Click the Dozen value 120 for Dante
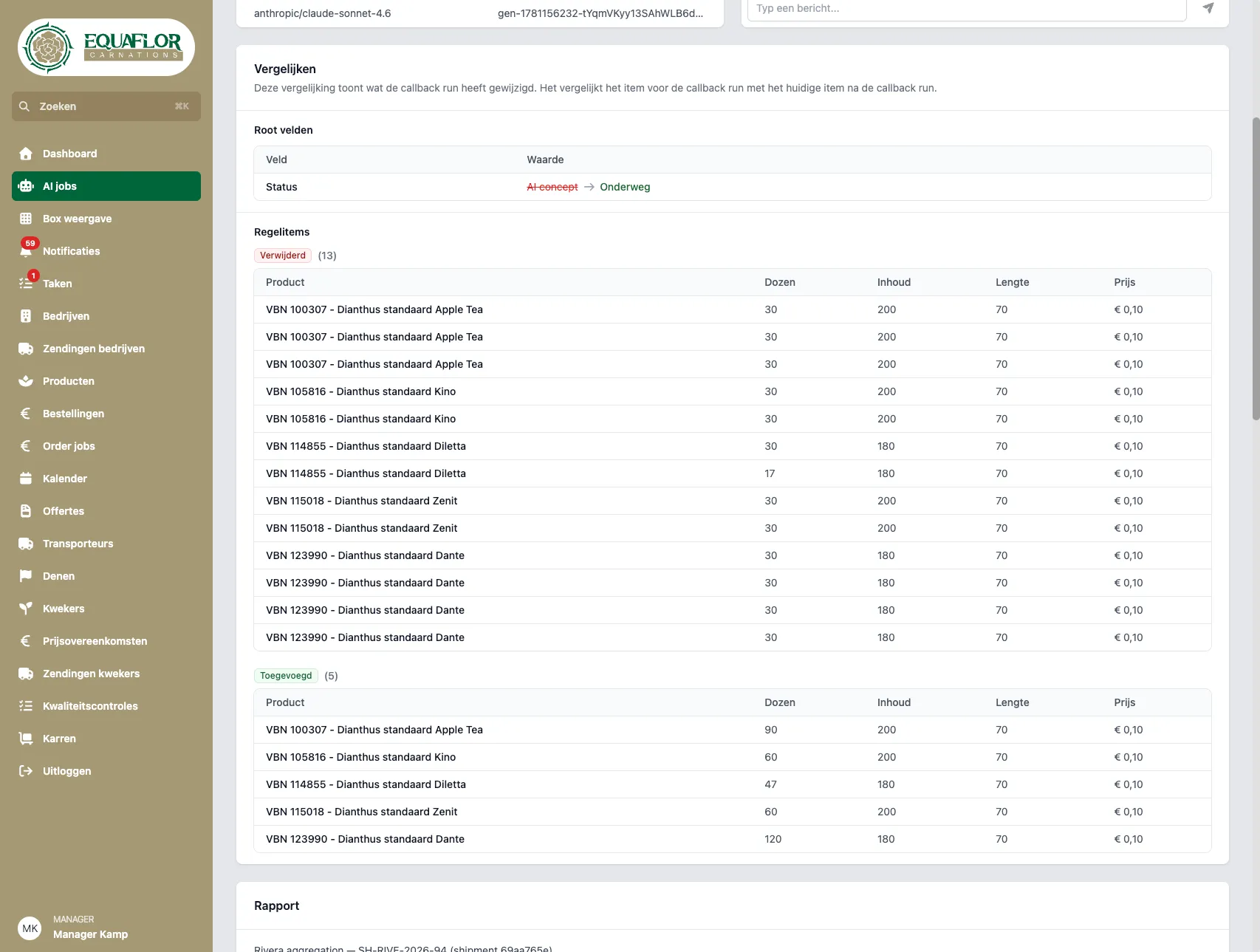The image size is (1260, 952). (x=773, y=839)
